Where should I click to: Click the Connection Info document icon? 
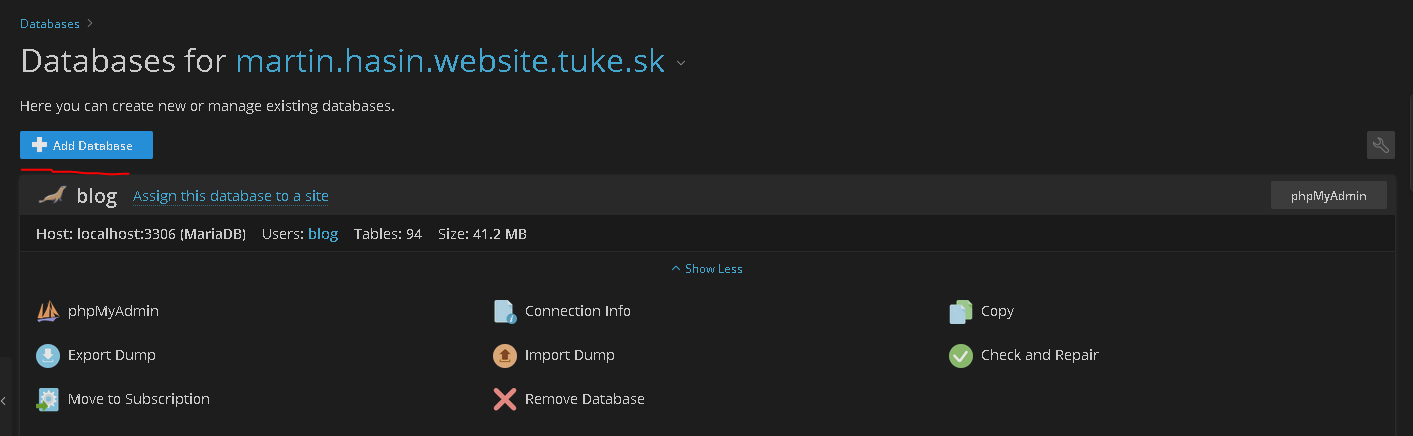(x=505, y=312)
